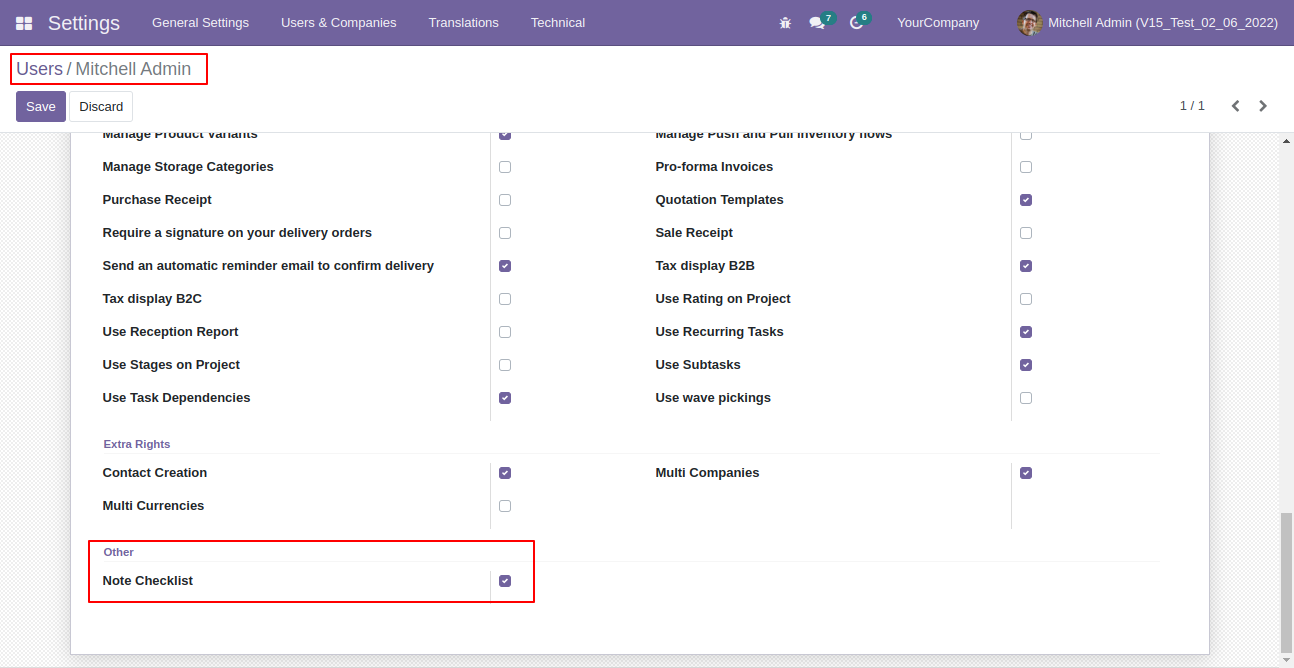Go to the next record arrow

pyautogui.click(x=1263, y=106)
